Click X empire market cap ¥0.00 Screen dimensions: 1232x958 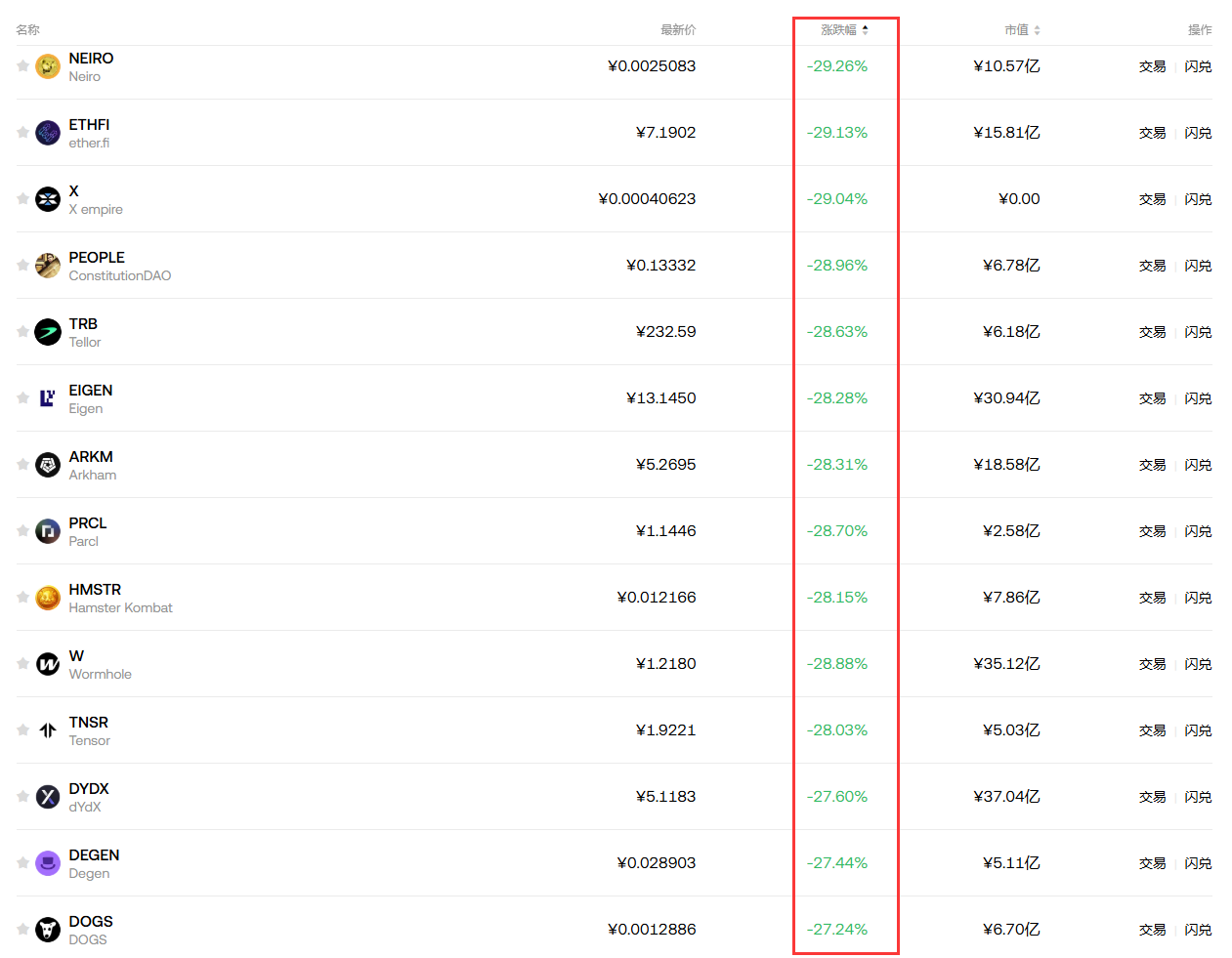pos(1019,199)
